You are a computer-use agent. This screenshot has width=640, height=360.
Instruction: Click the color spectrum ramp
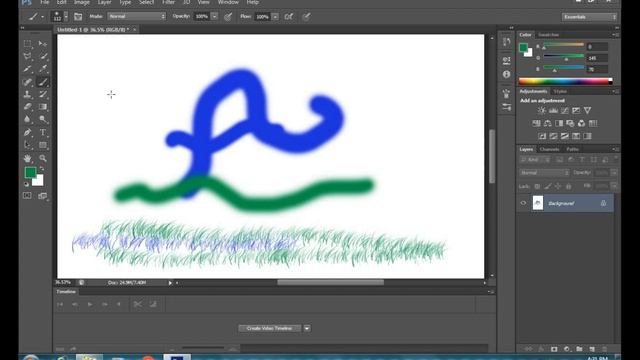tap(565, 81)
